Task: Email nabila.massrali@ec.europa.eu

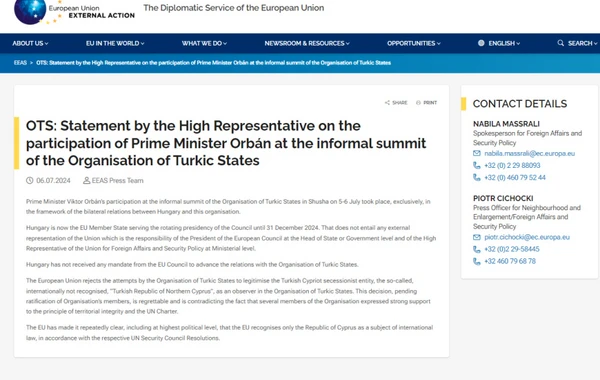Action: click(530, 153)
